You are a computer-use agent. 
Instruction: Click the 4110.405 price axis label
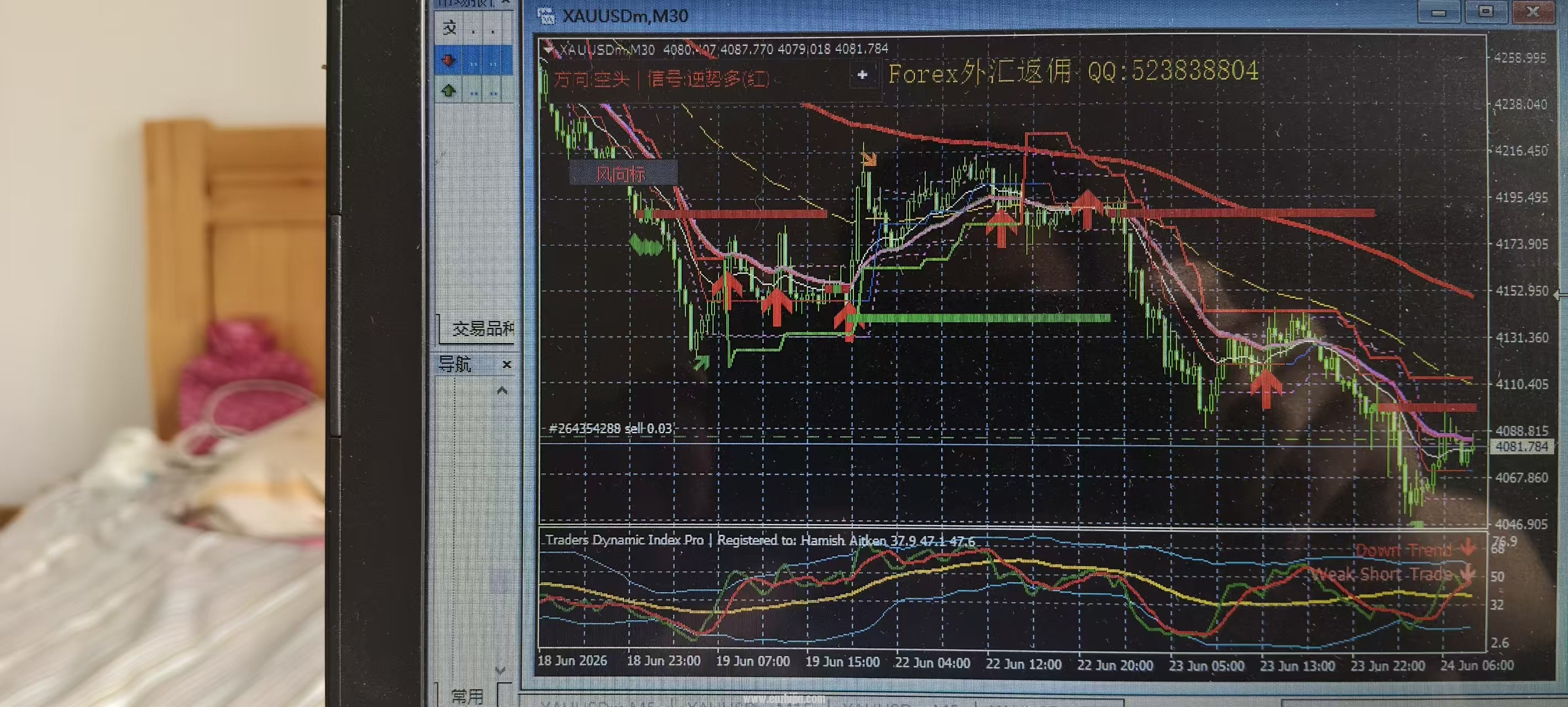(x=1522, y=384)
